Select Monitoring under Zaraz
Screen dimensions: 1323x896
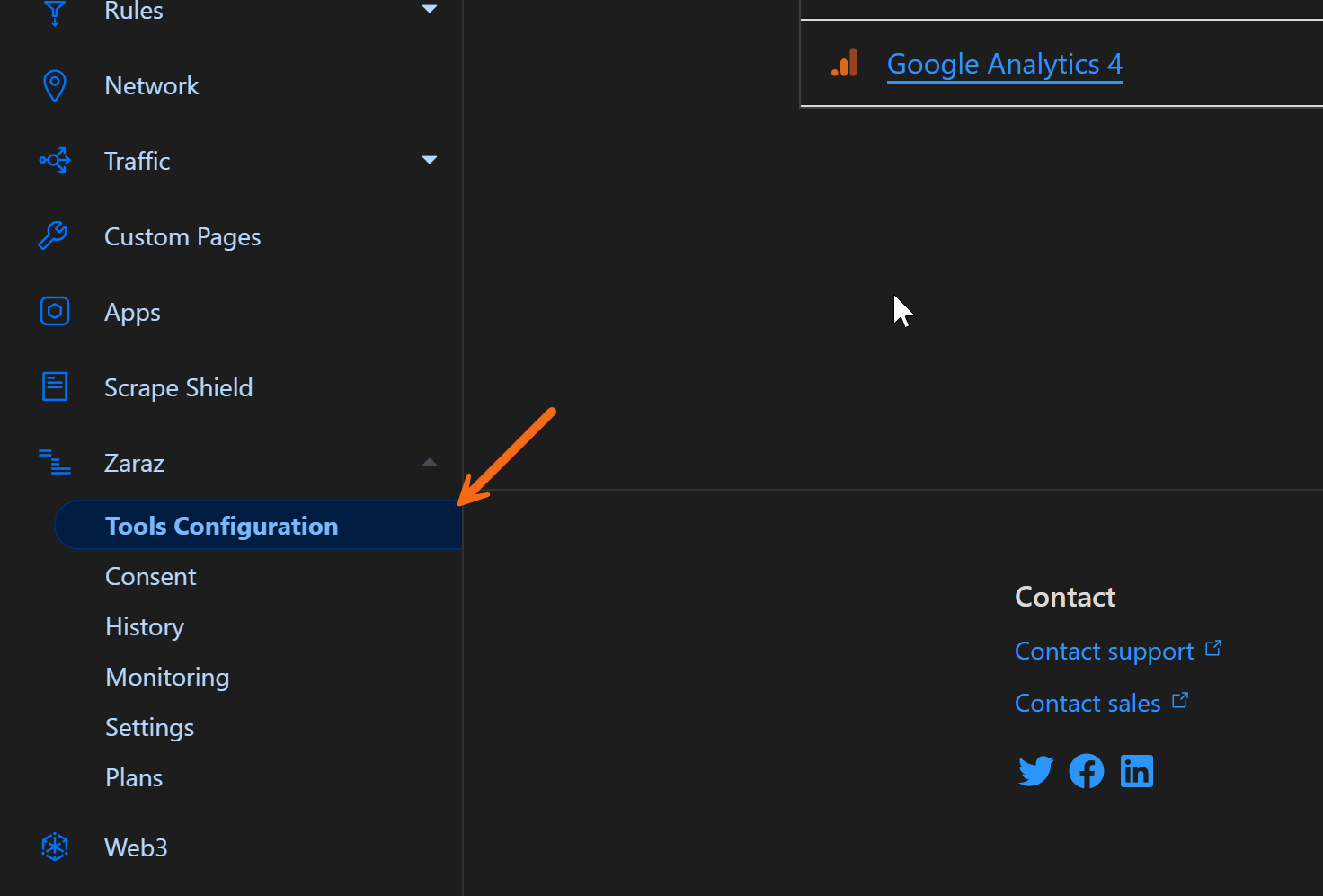coord(167,677)
